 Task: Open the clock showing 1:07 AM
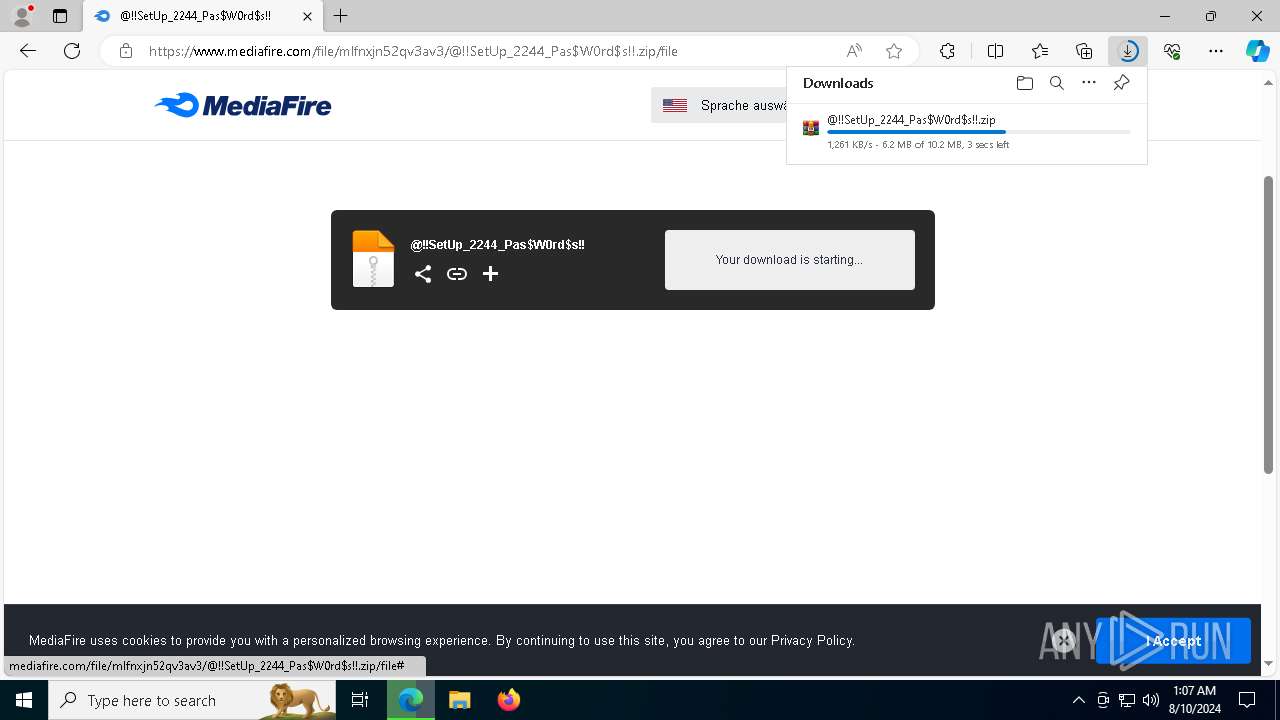[x=1195, y=700]
